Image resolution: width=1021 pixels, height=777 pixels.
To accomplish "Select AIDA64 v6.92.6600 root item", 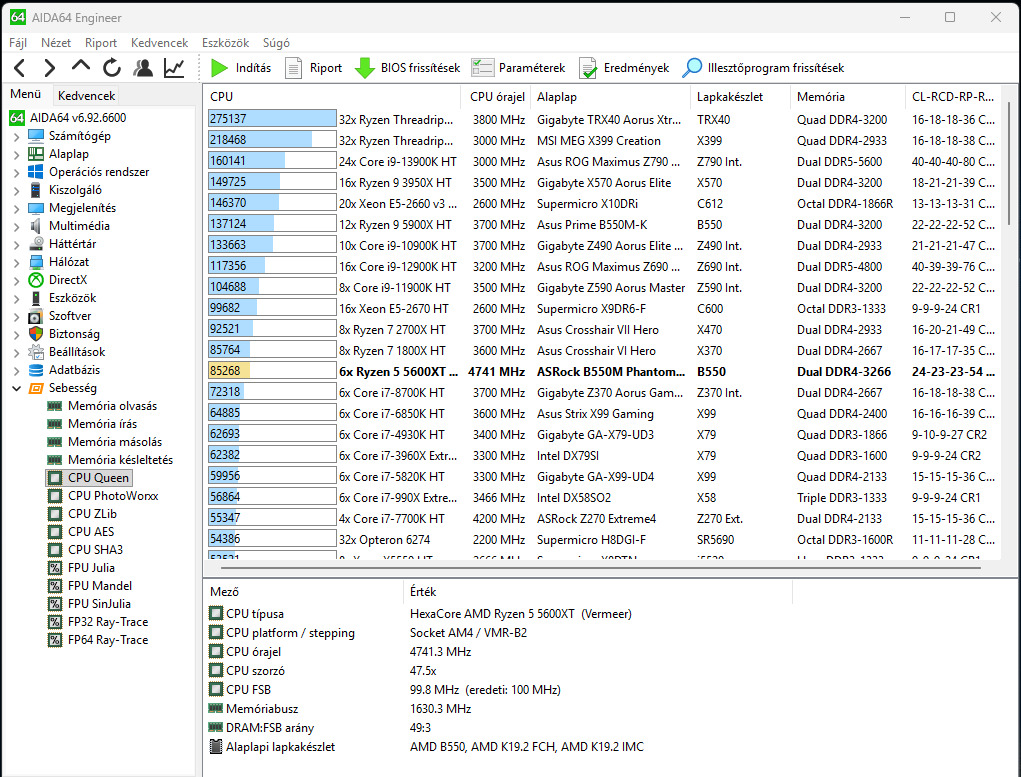I will (68, 118).
